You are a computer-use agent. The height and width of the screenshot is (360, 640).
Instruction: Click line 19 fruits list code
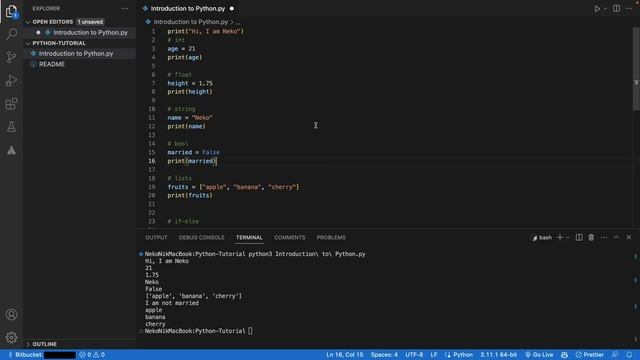point(233,187)
